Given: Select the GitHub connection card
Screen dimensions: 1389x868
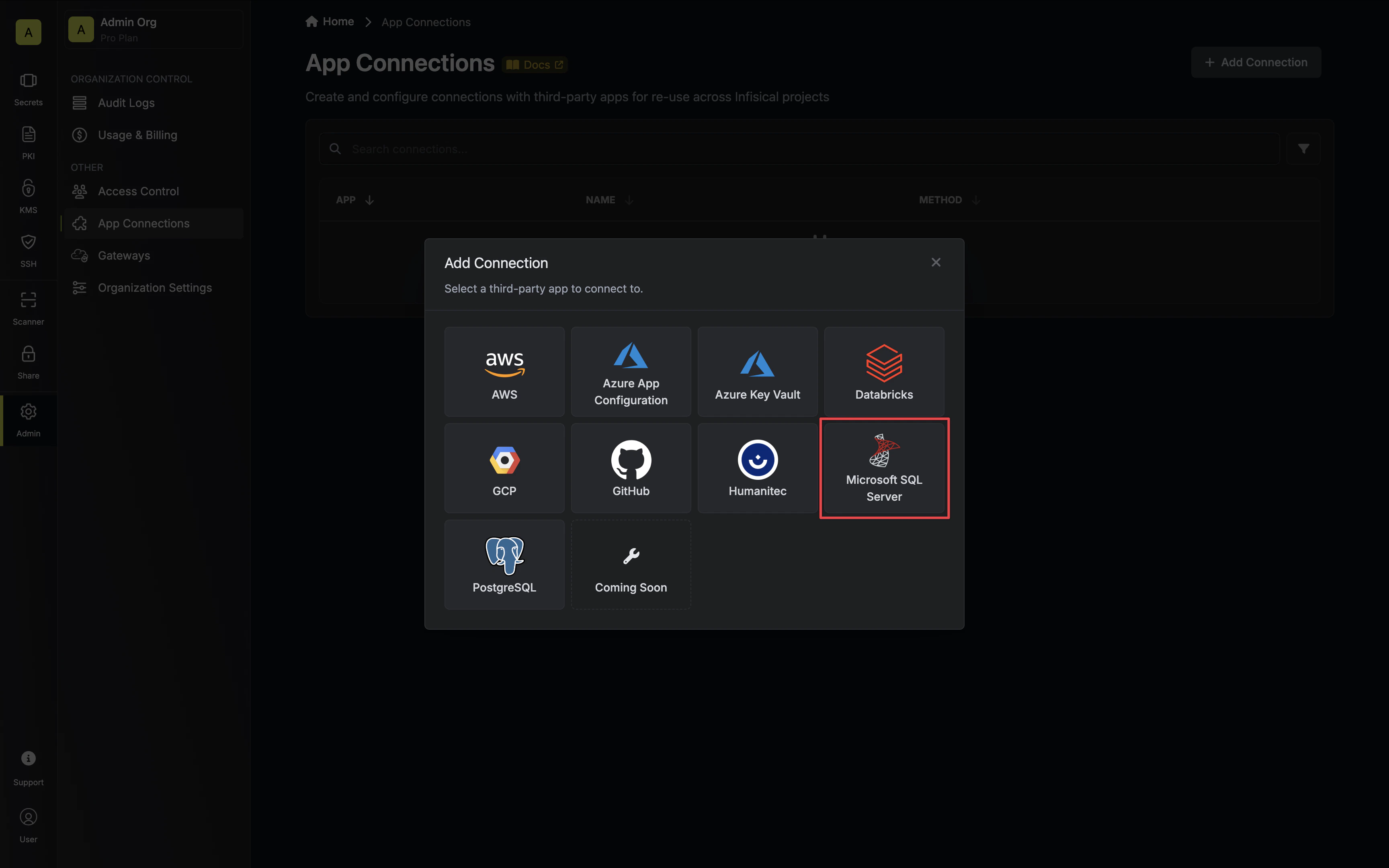Looking at the screenshot, I should pos(631,468).
